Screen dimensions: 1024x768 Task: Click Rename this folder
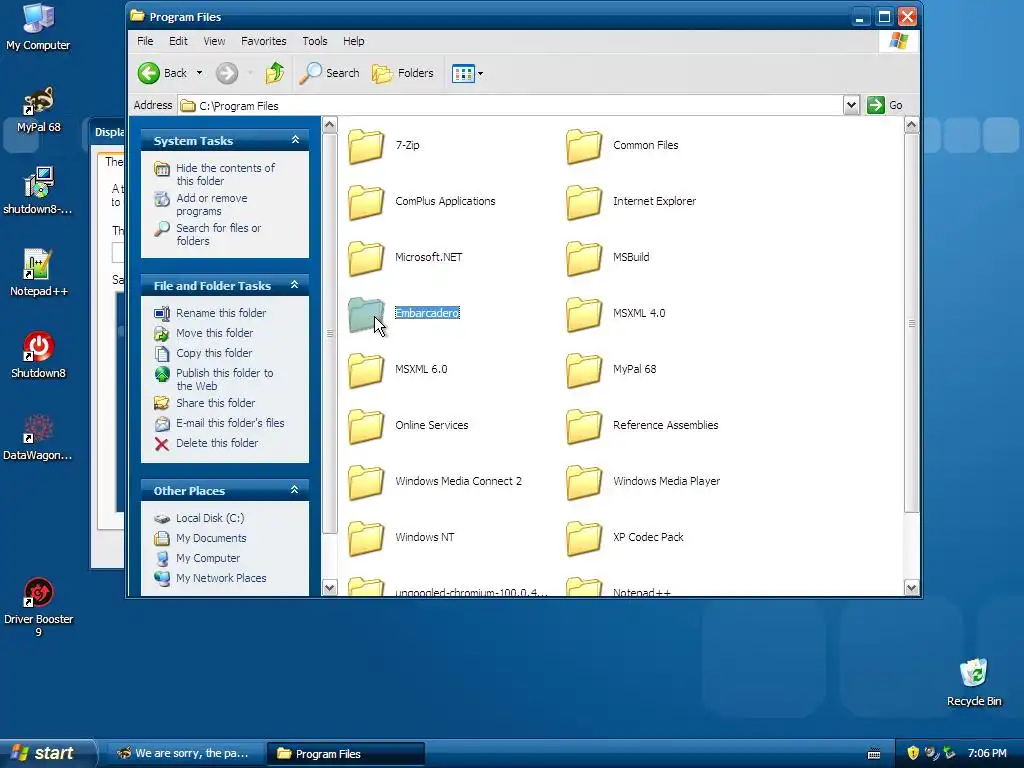point(221,313)
